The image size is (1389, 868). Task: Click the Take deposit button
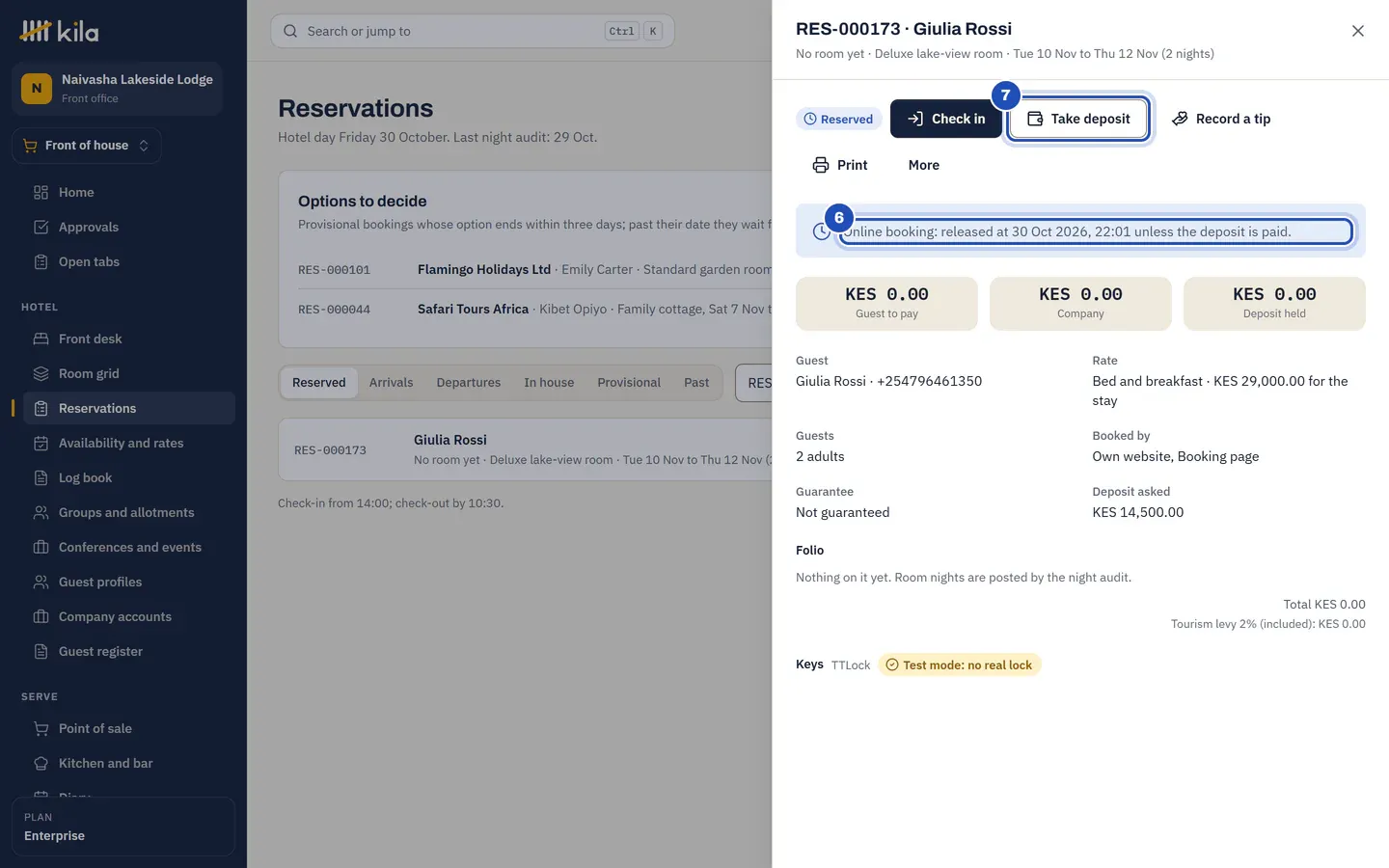tap(1078, 119)
